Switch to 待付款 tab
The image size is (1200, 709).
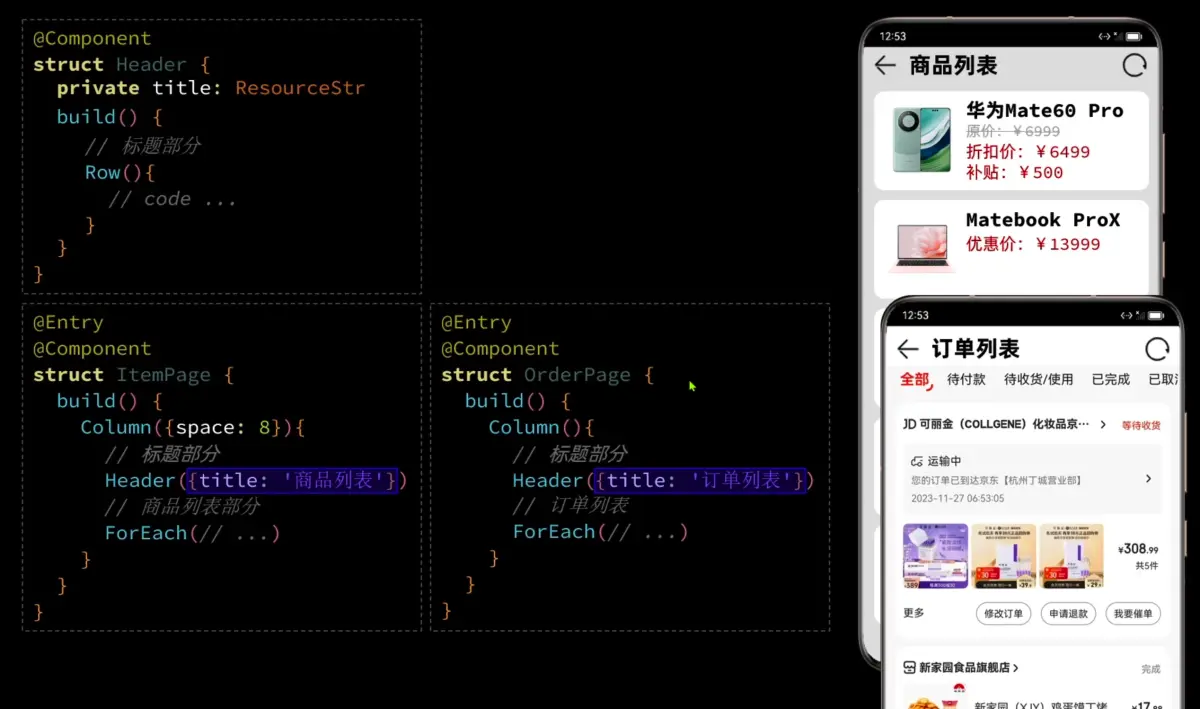pyautogui.click(x=966, y=380)
